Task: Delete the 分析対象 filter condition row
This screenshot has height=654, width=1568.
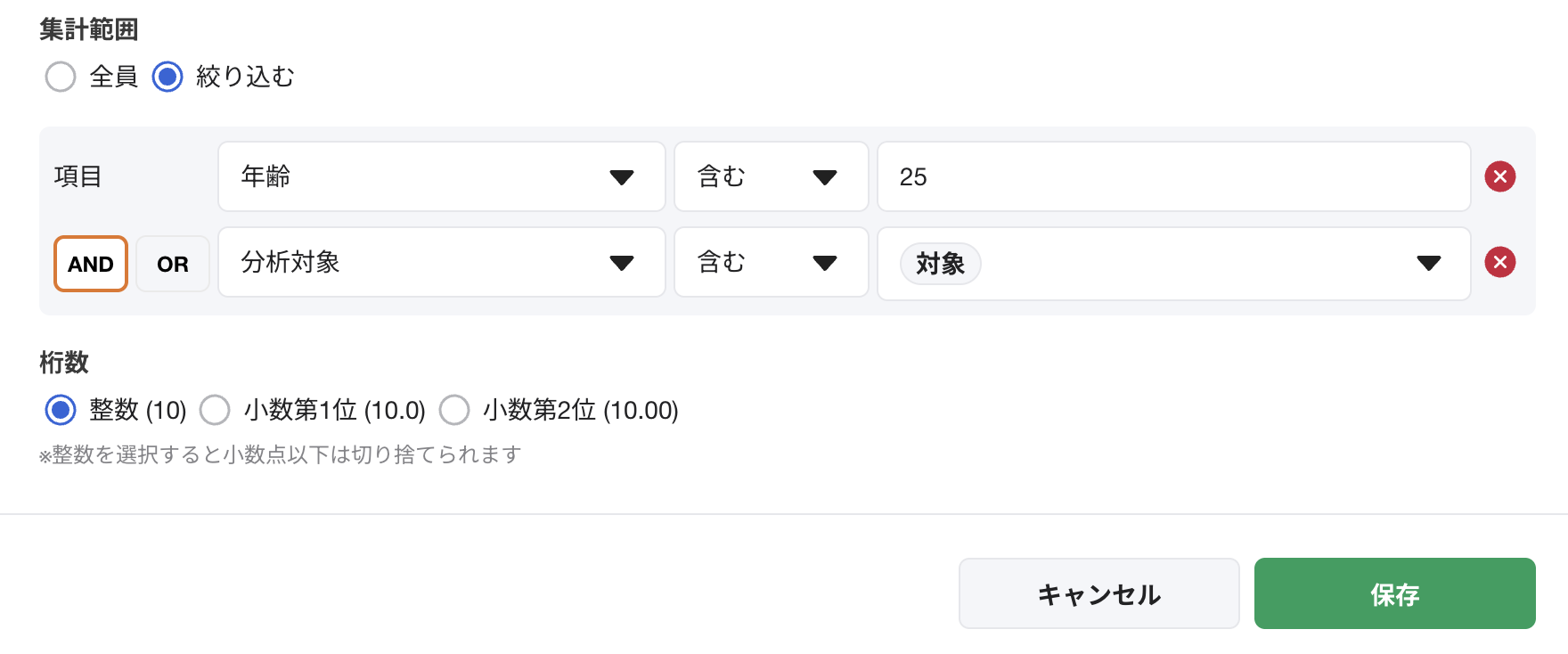Action: [x=1500, y=262]
